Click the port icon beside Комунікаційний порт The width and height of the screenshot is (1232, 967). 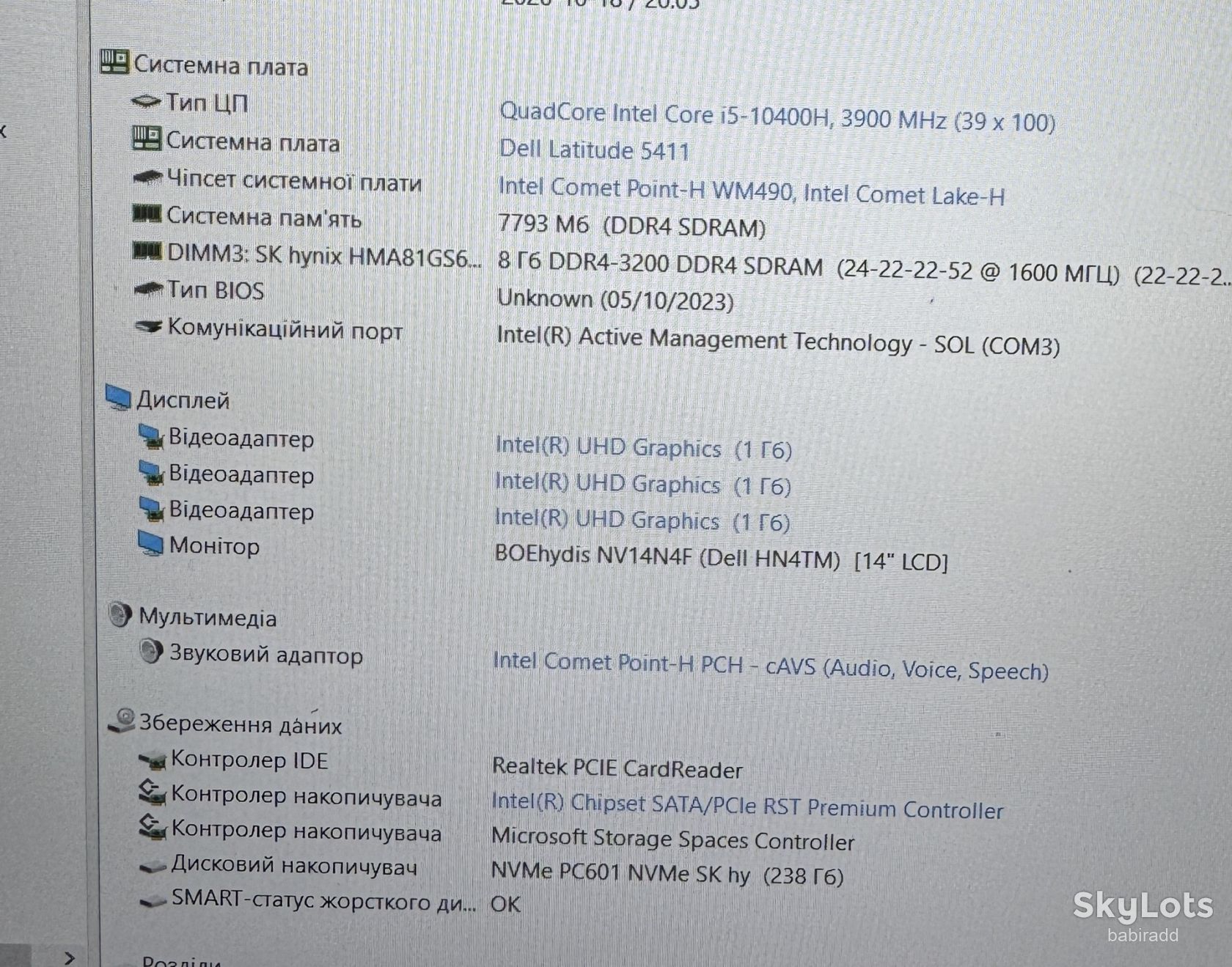point(149,326)
